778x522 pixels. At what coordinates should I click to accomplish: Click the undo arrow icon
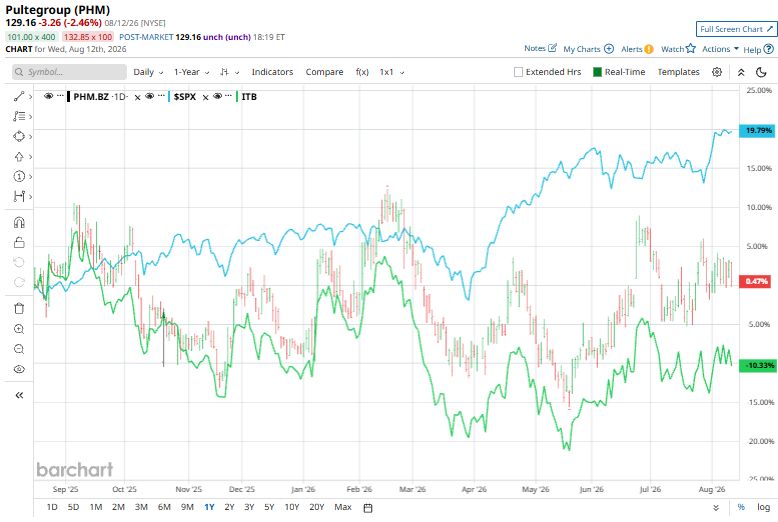[x=19, y=262]
